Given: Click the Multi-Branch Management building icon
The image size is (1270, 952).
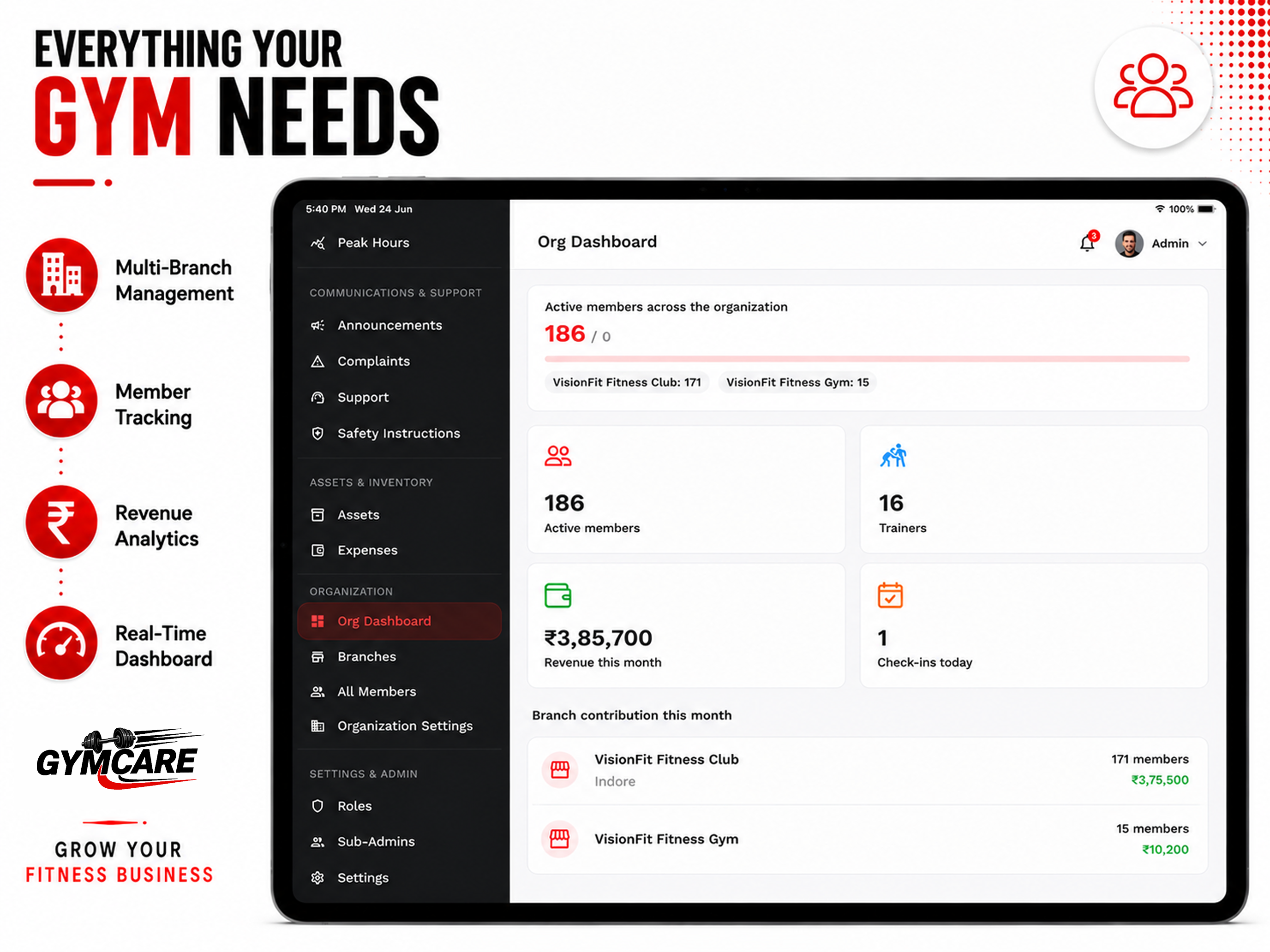Looking at the screenshot, I should (x=61, y=275).
